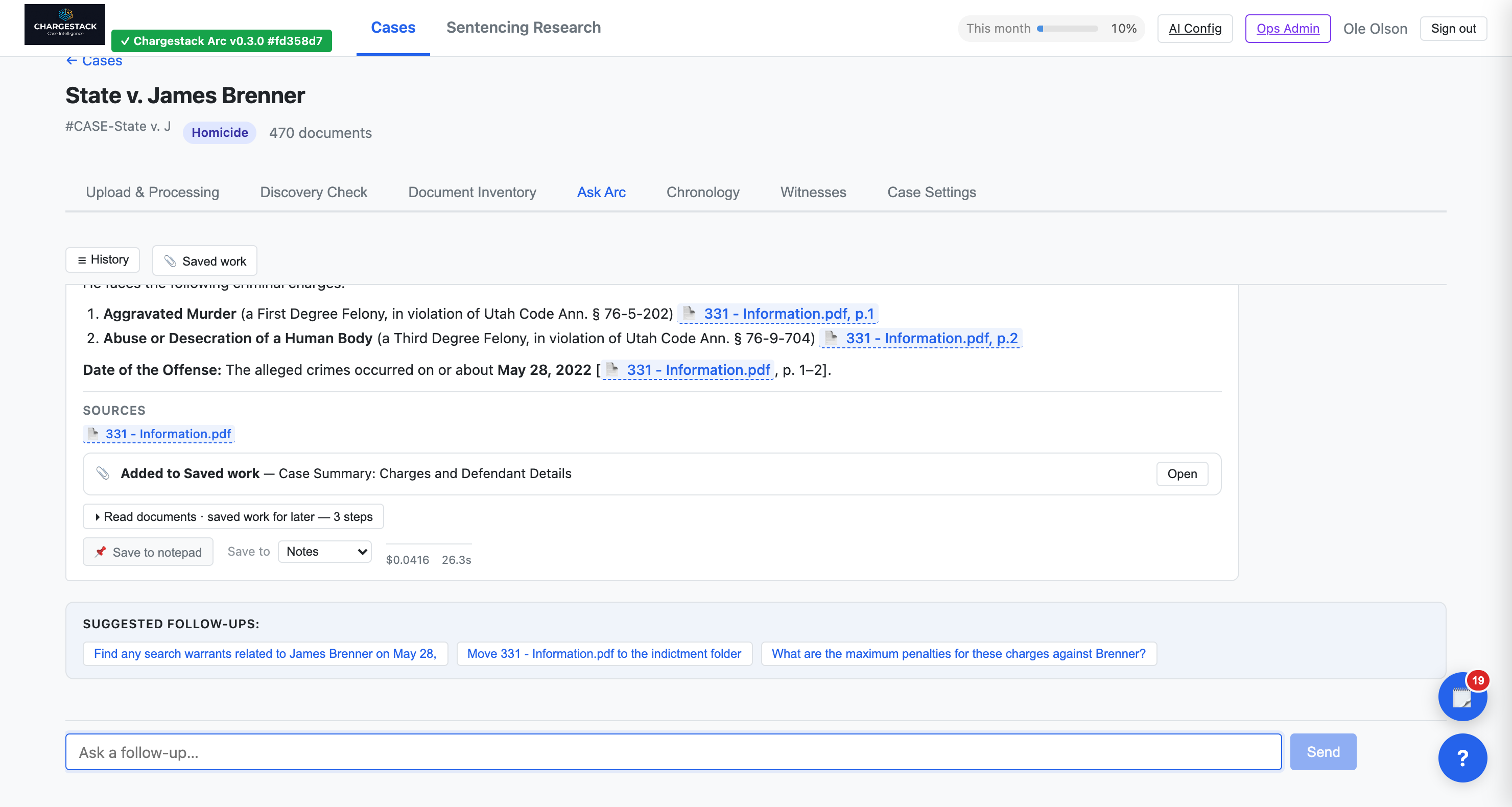Click the back arrow to Cases
Screen dimensions: 1512x807
(x=72, y=60)
